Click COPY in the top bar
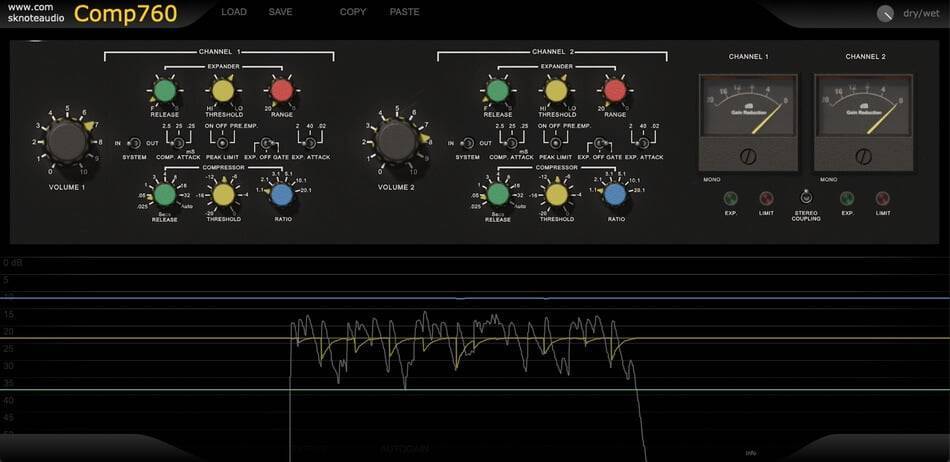 point(353,12)
